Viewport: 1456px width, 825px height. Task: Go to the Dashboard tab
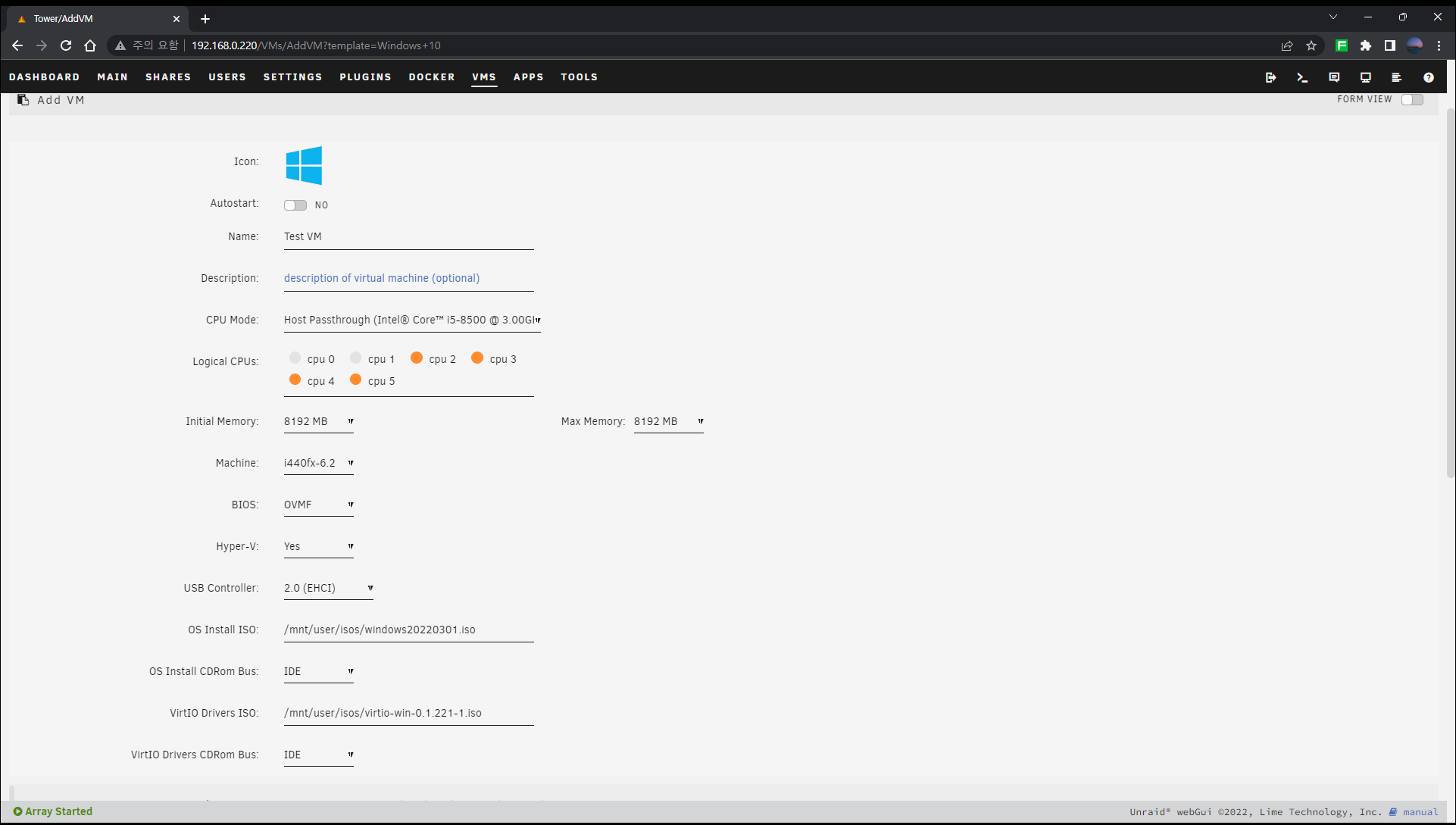tap(44, 77)
